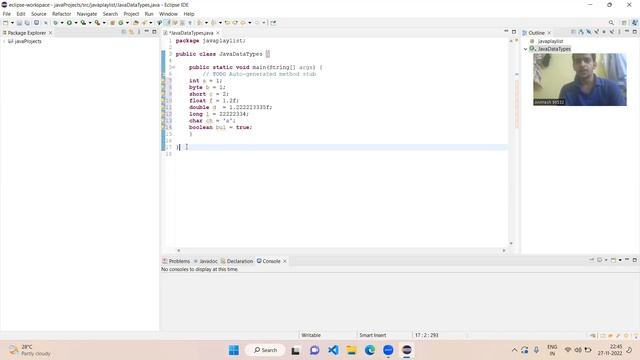Click the taskbar Search box
This screenshot has height=360, width=640.
pos(265,350)
